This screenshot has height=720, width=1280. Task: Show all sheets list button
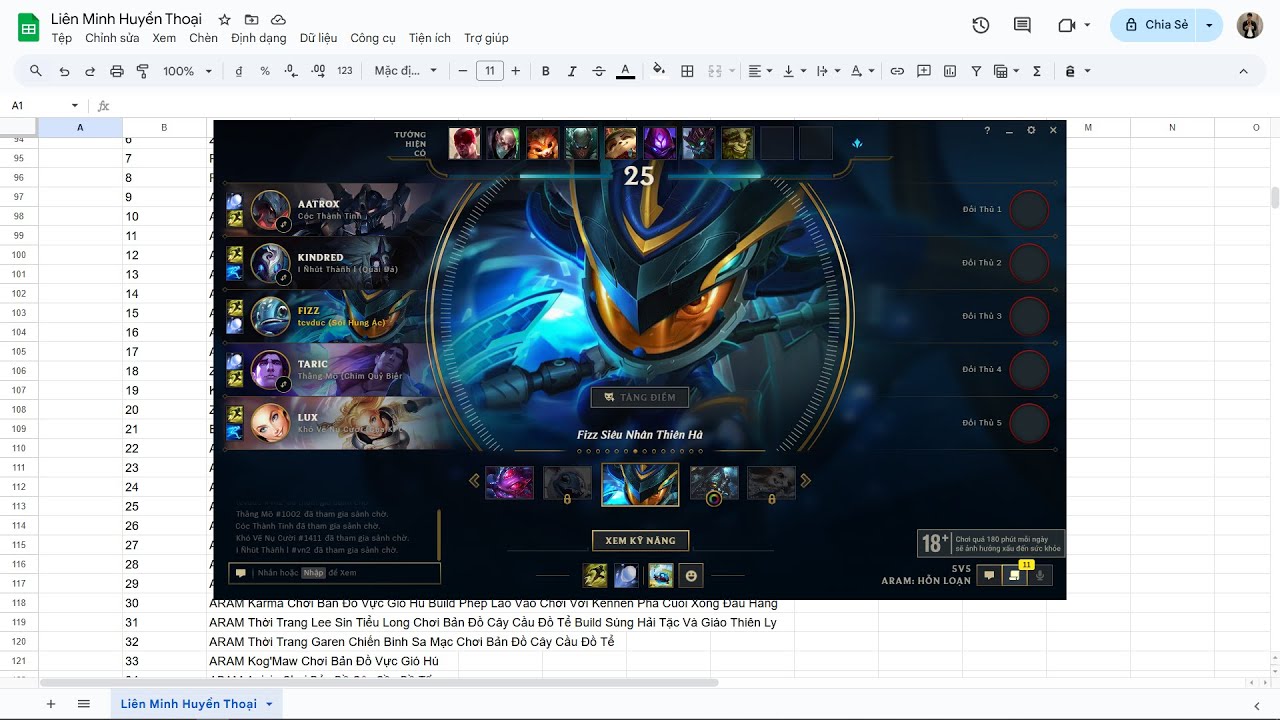[83, 704]
